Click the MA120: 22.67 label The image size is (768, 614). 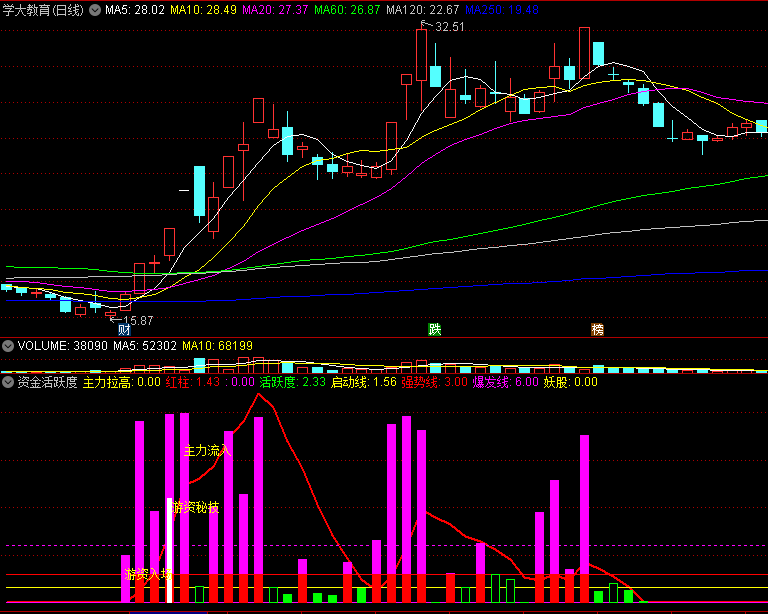tap(423, 10)
